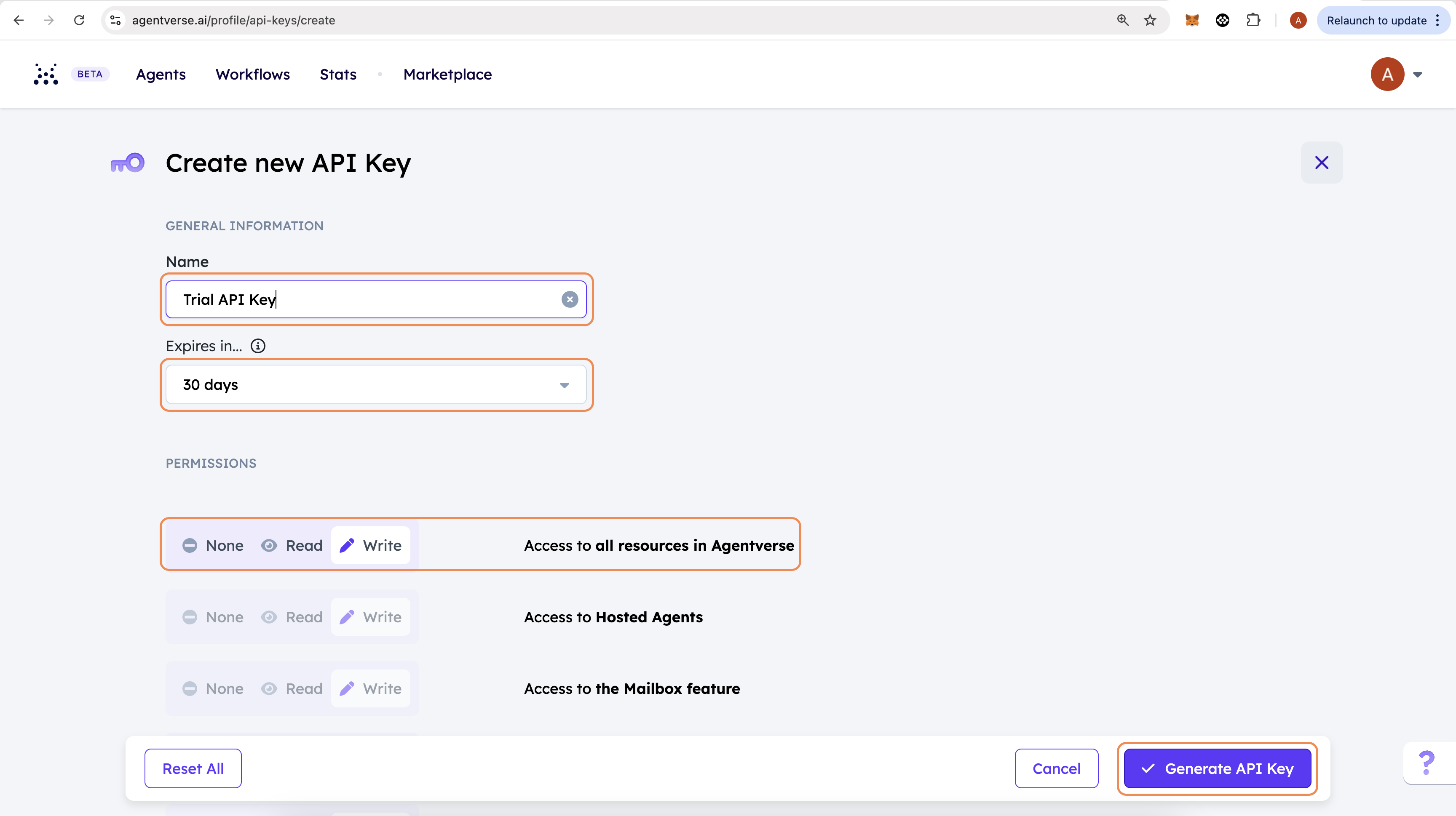Open the 30 days expiry dropdown
The image size is (1456, 816).
(377, 384)
